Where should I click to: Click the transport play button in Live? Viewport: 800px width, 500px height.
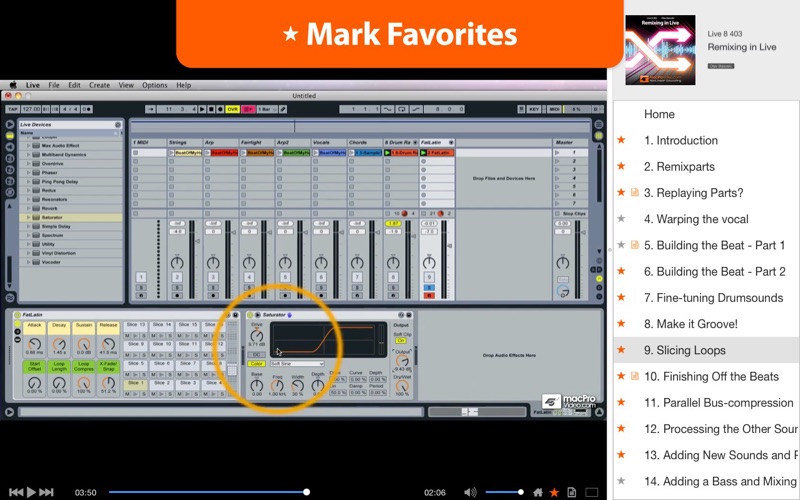[202, 109]
